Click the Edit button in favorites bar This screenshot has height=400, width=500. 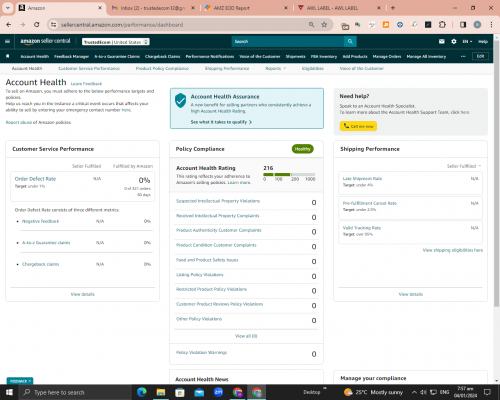(x=480, y=56)
